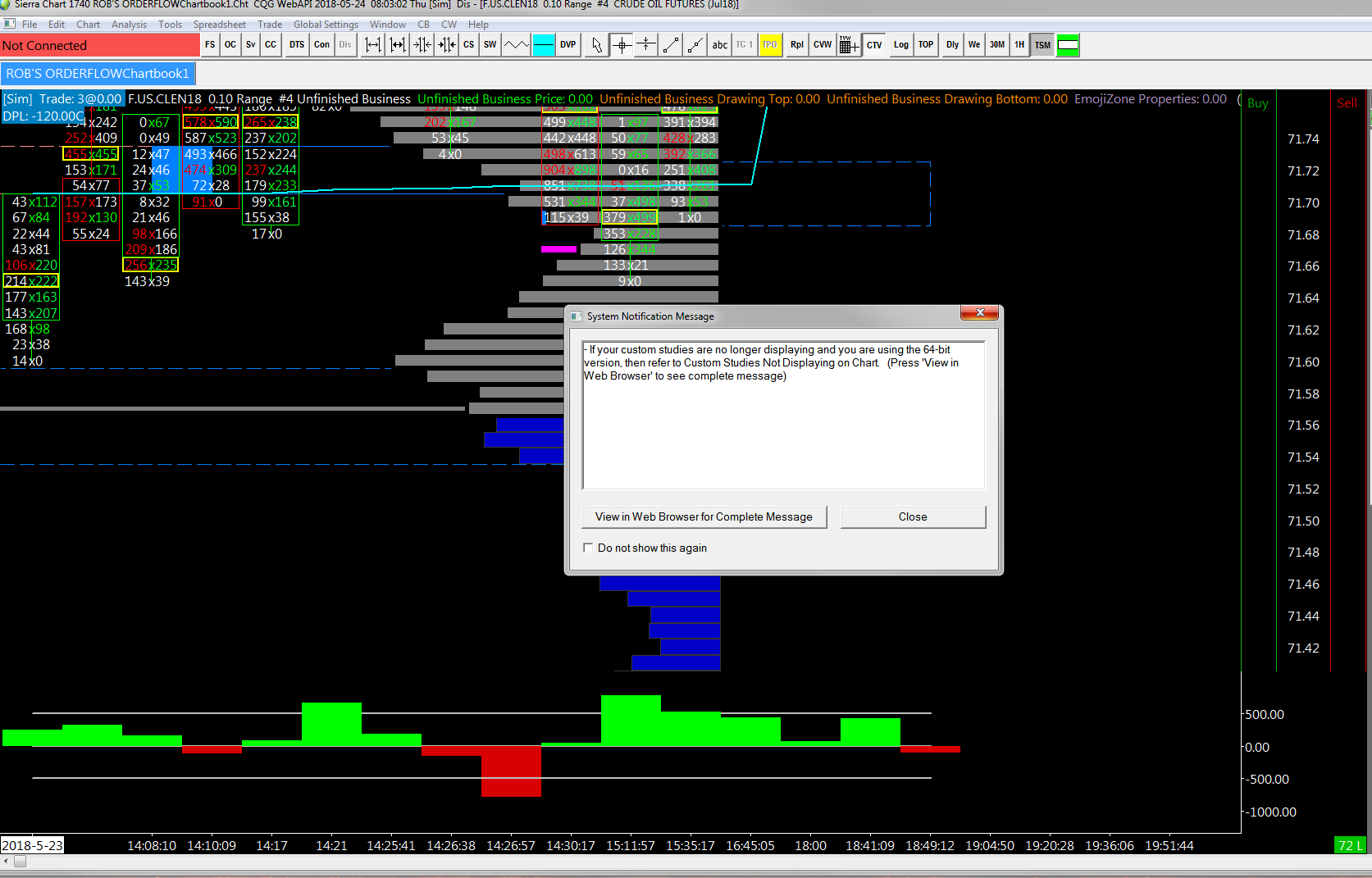
Task: Click the CS toolbar button
Action: point(468,45)
